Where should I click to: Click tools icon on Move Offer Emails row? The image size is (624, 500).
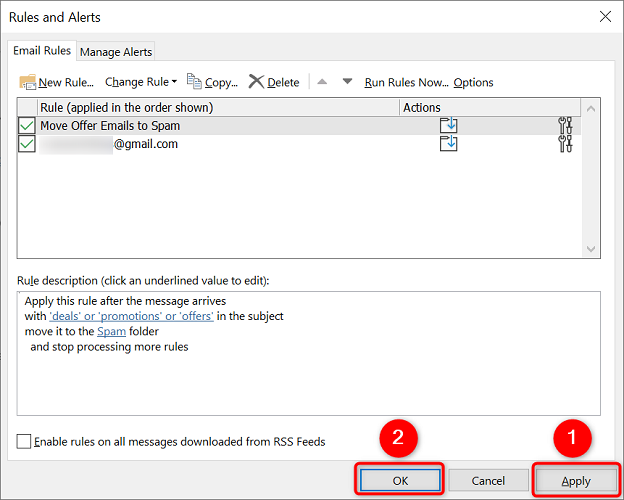565,126
